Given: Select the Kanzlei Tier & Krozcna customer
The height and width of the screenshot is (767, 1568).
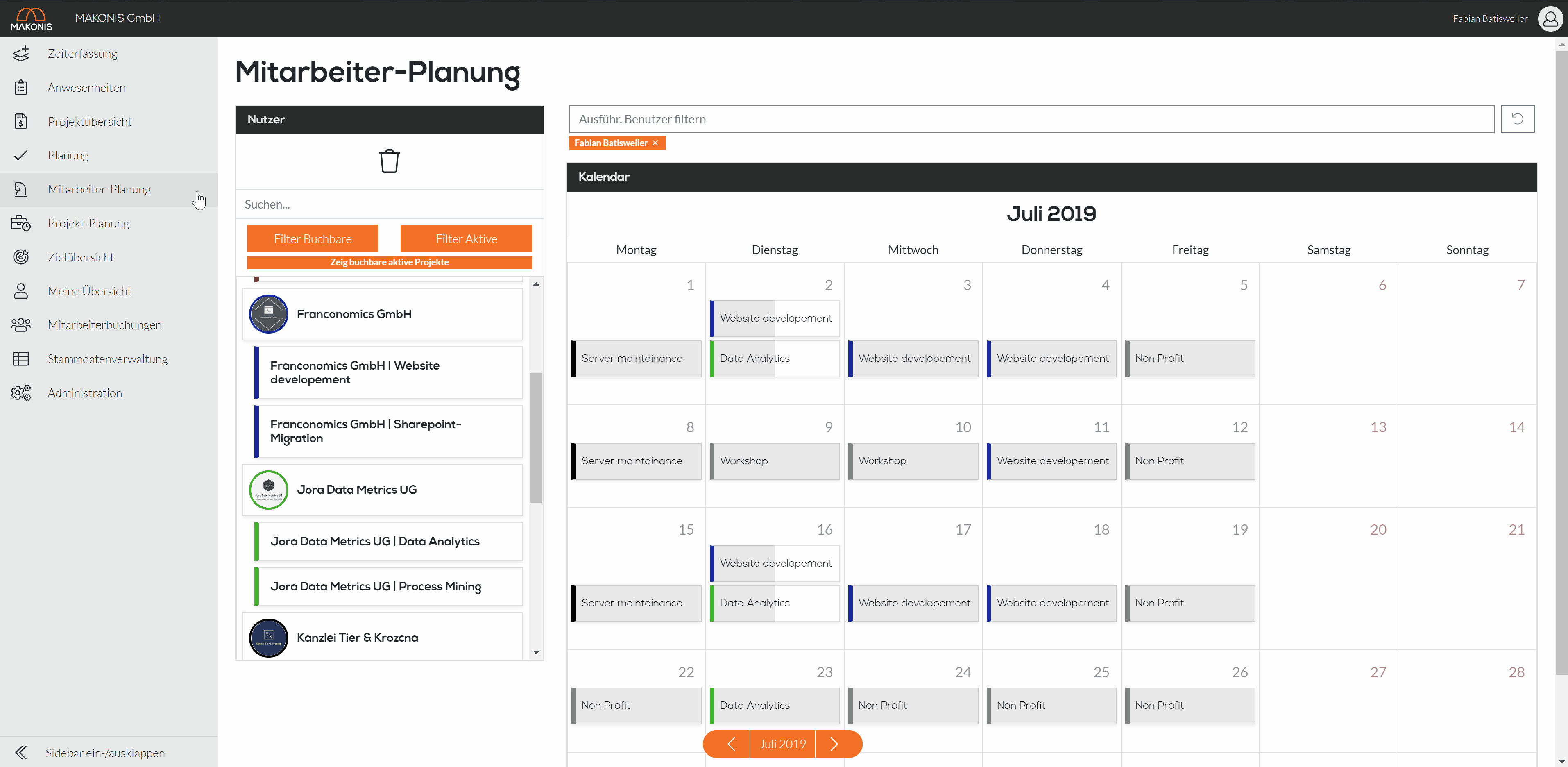Looking at the screenshot, I should [x=383, y=637].
